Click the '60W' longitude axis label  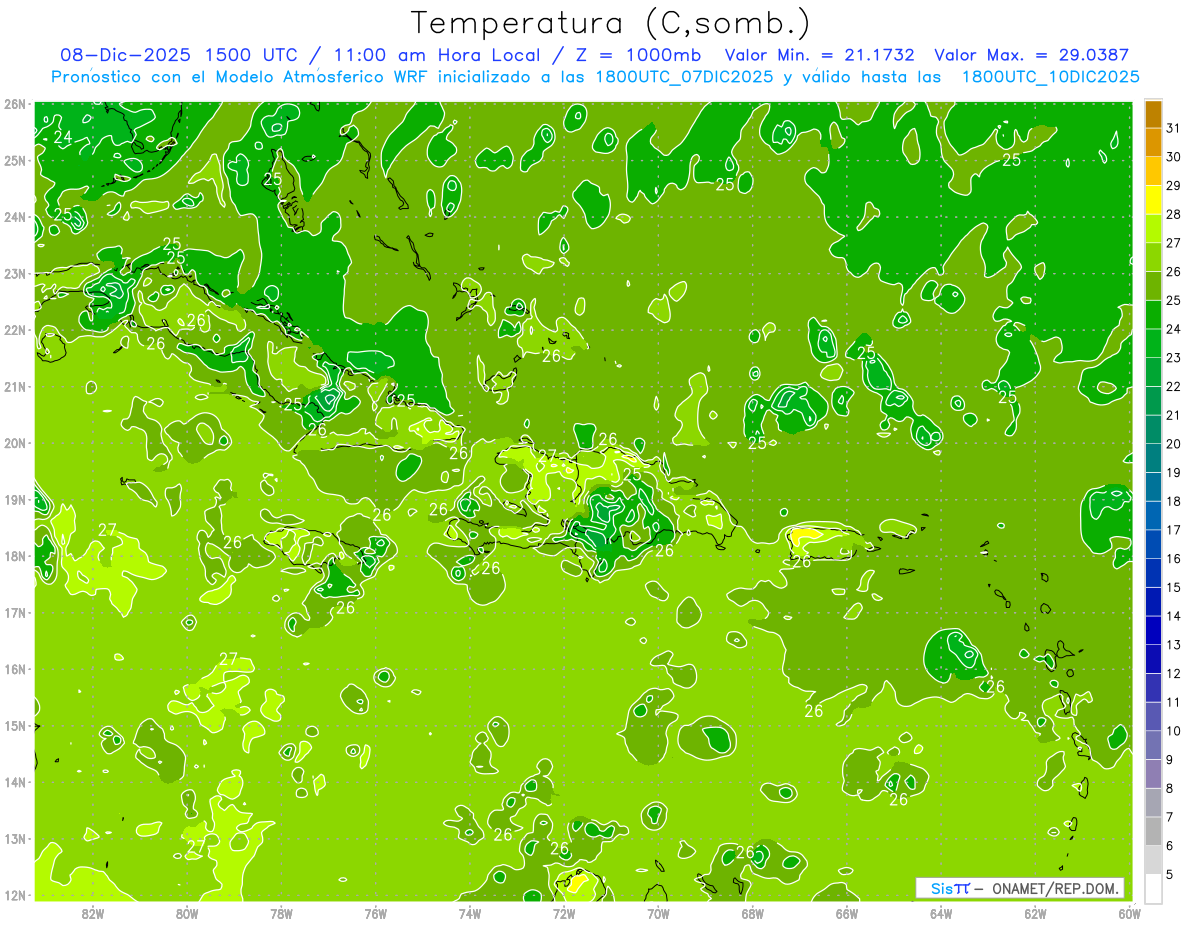tap(1129, 913)
